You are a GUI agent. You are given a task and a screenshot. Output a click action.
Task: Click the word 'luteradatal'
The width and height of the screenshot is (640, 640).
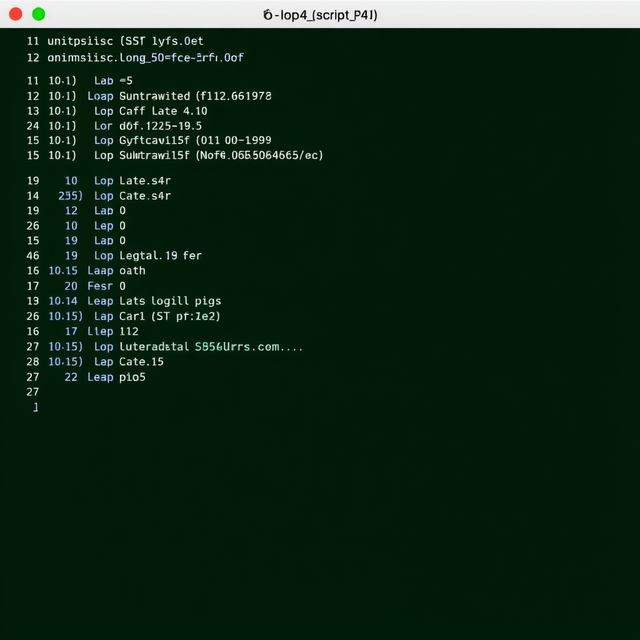[x=154, y=347]
